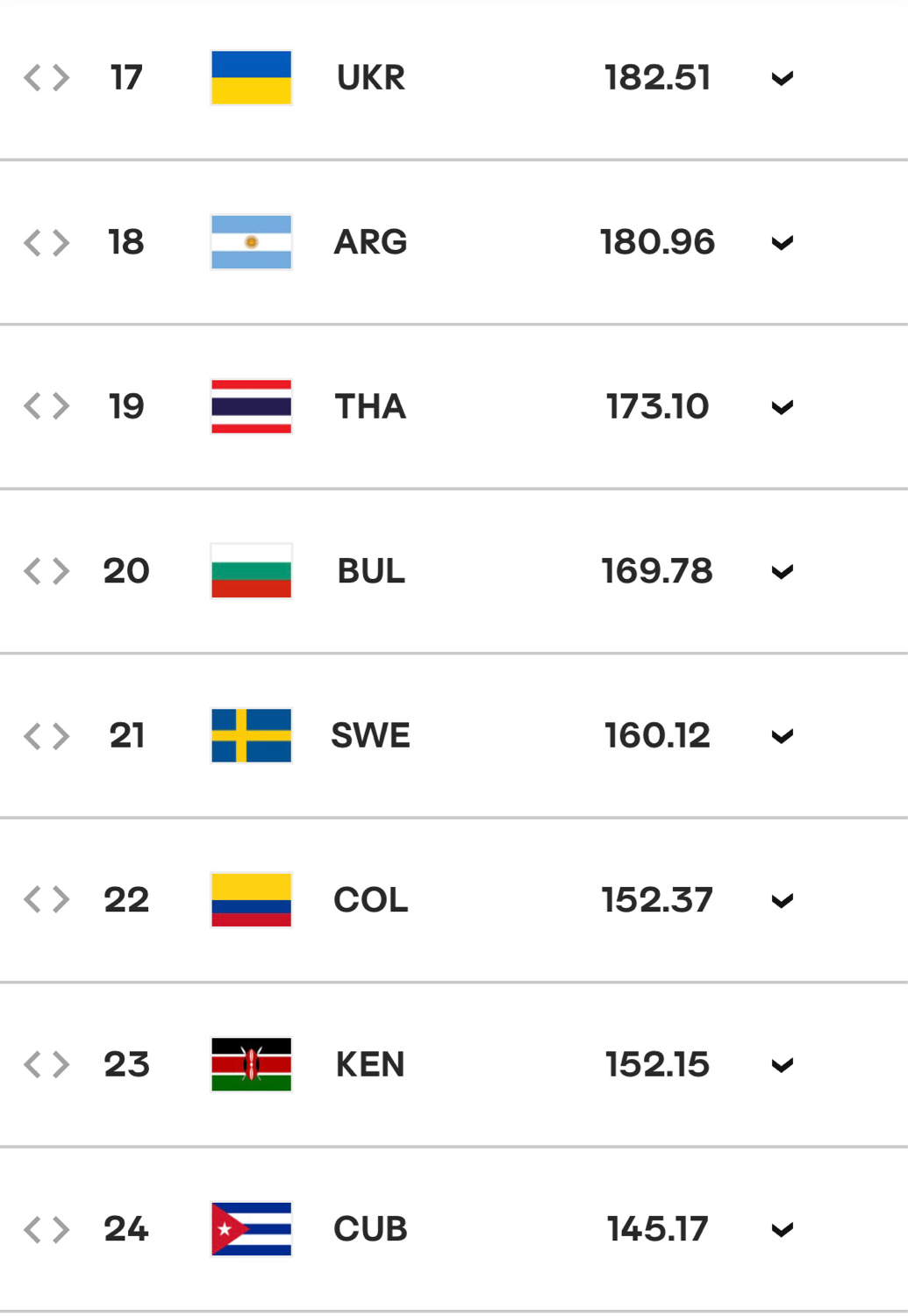Click the Cuba flag icon
Screen dimensions: 908x1316
[x=251, y=1229]
